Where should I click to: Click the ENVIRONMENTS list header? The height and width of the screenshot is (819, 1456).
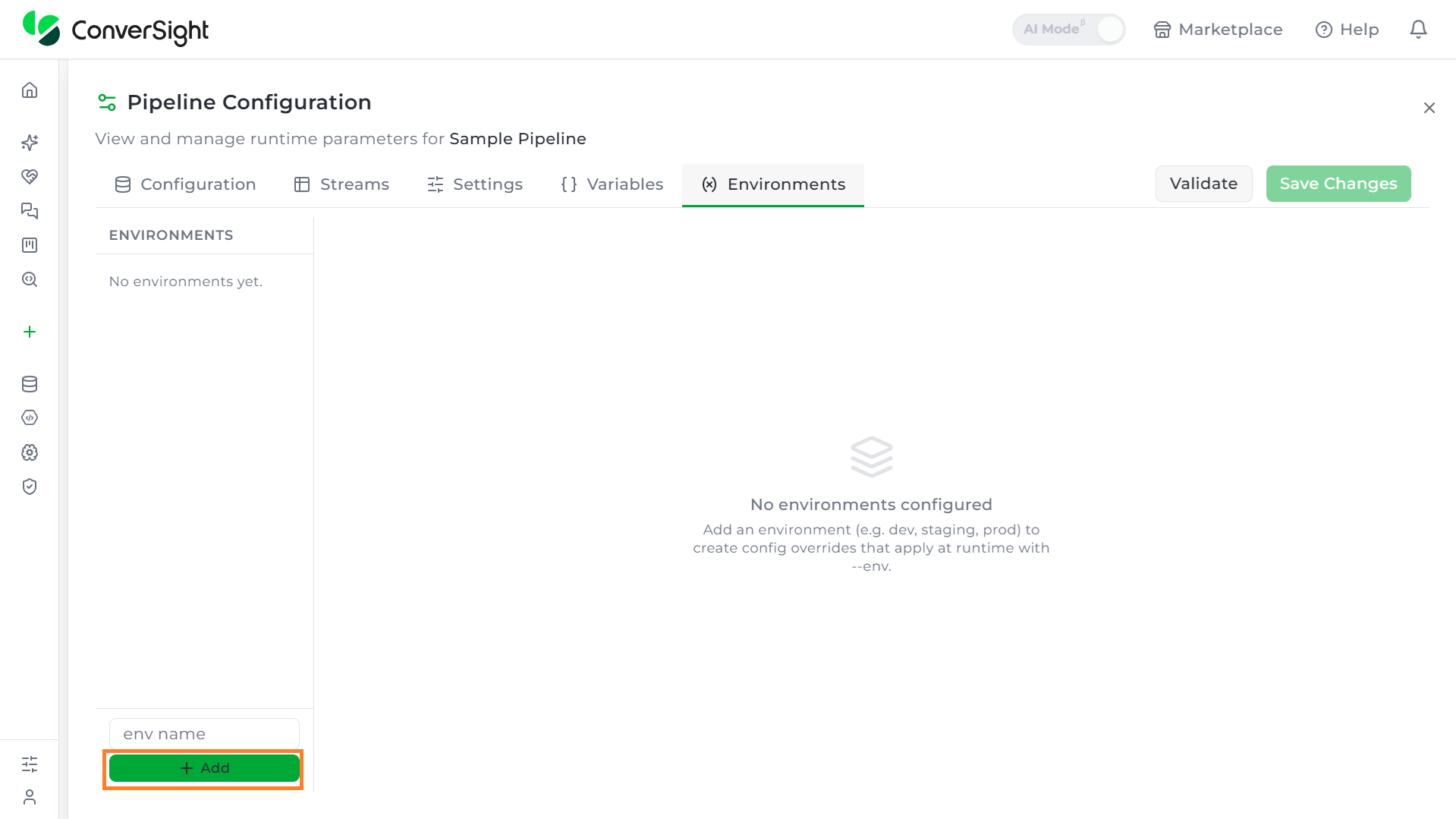point(171,235)
